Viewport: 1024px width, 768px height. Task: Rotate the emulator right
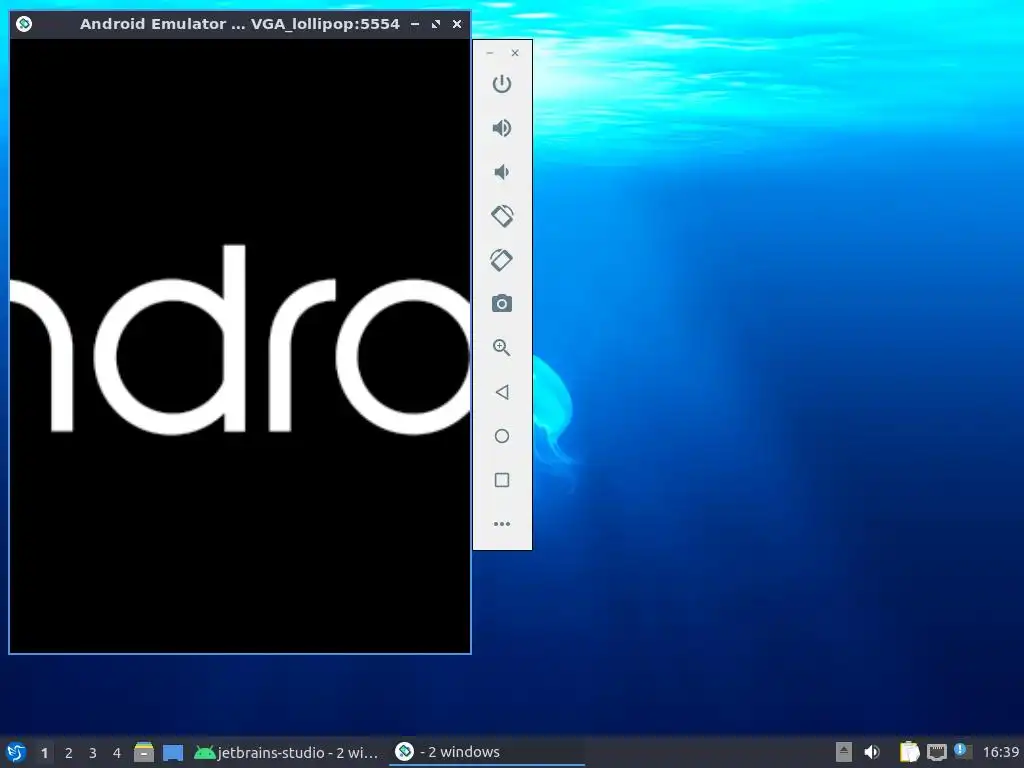point(502,260)
